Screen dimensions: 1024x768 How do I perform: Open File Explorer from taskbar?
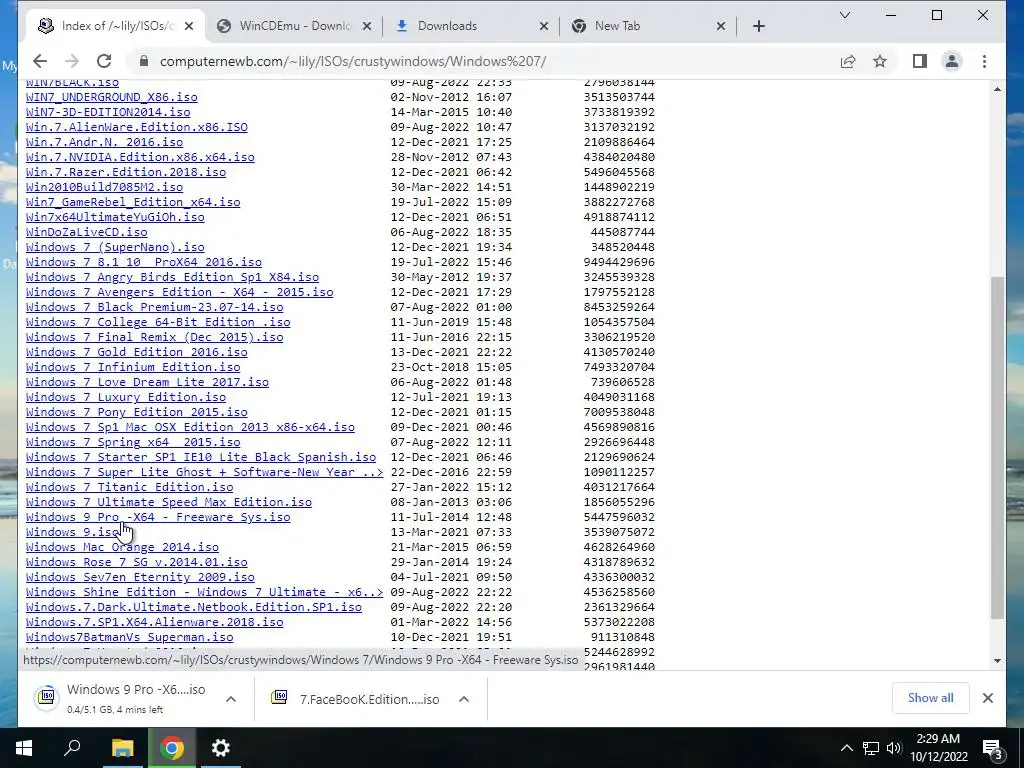[x=122, y=748]
